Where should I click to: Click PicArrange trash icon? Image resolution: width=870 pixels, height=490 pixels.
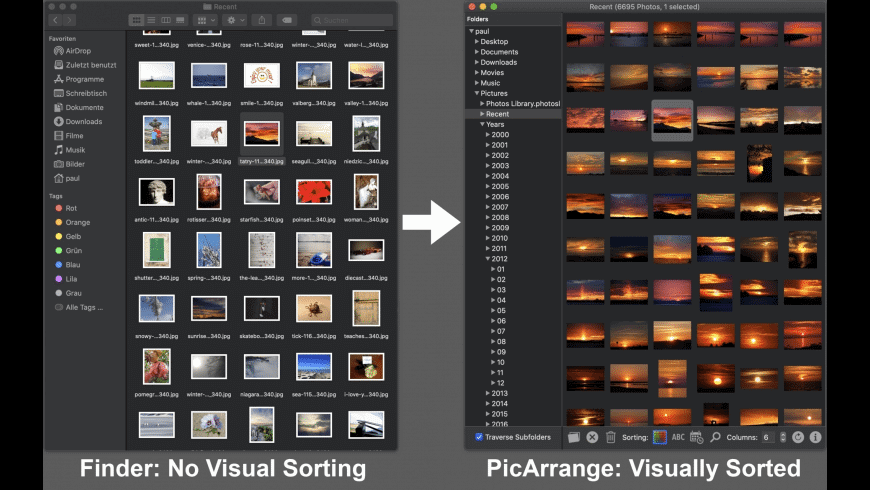(x=610, y=437)
